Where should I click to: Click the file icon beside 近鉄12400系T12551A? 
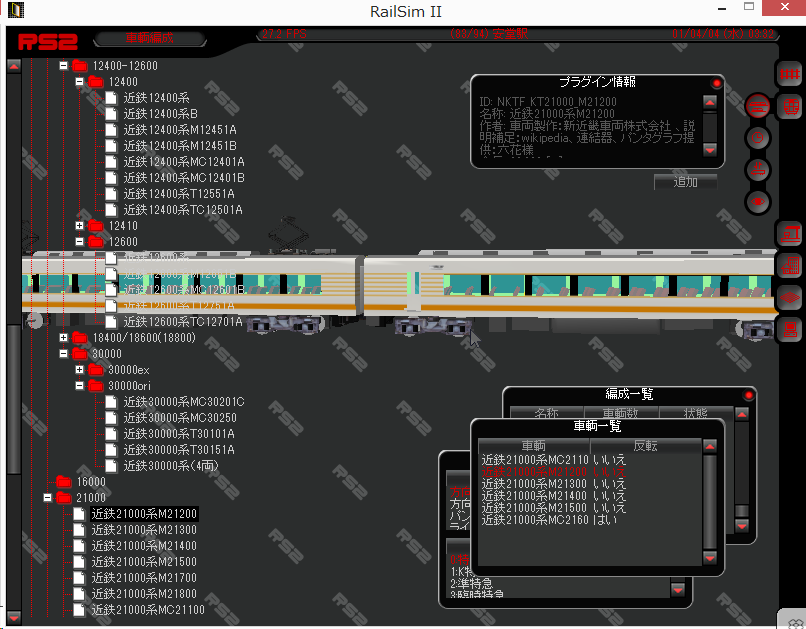tap(111, 194)
